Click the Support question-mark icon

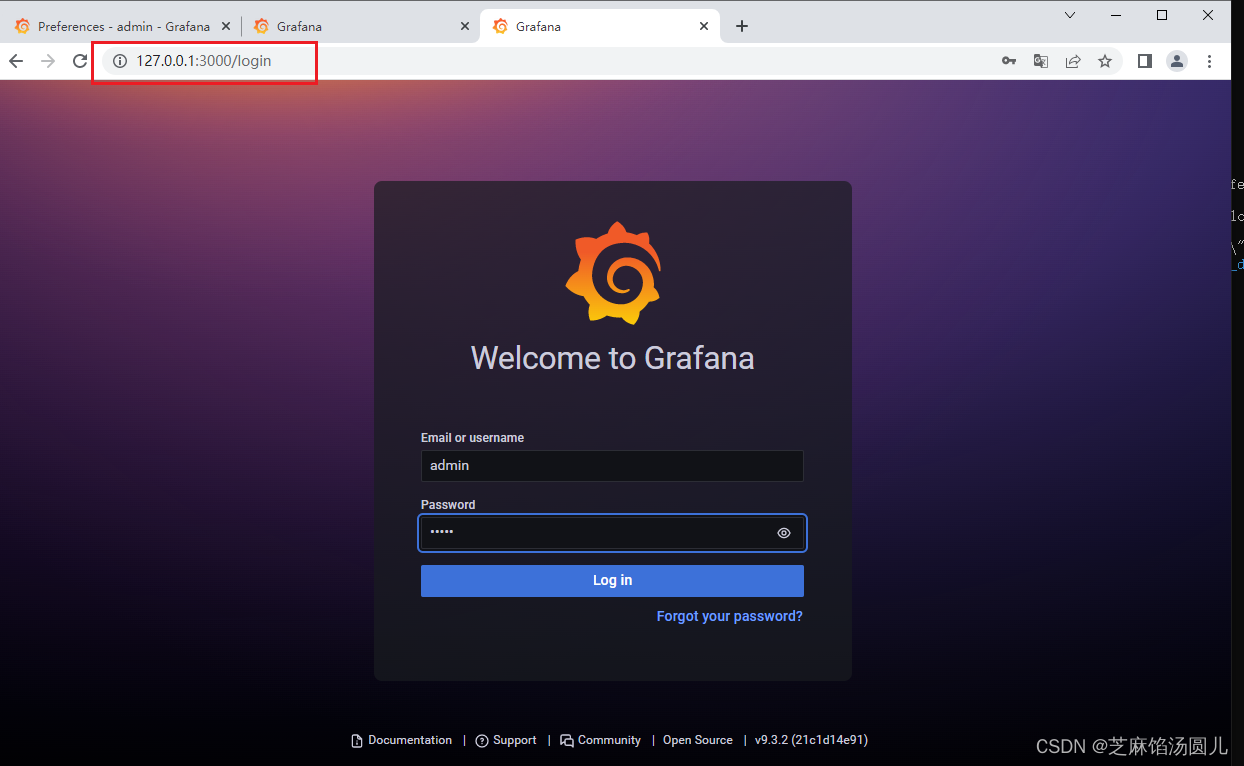coord(482,741)
